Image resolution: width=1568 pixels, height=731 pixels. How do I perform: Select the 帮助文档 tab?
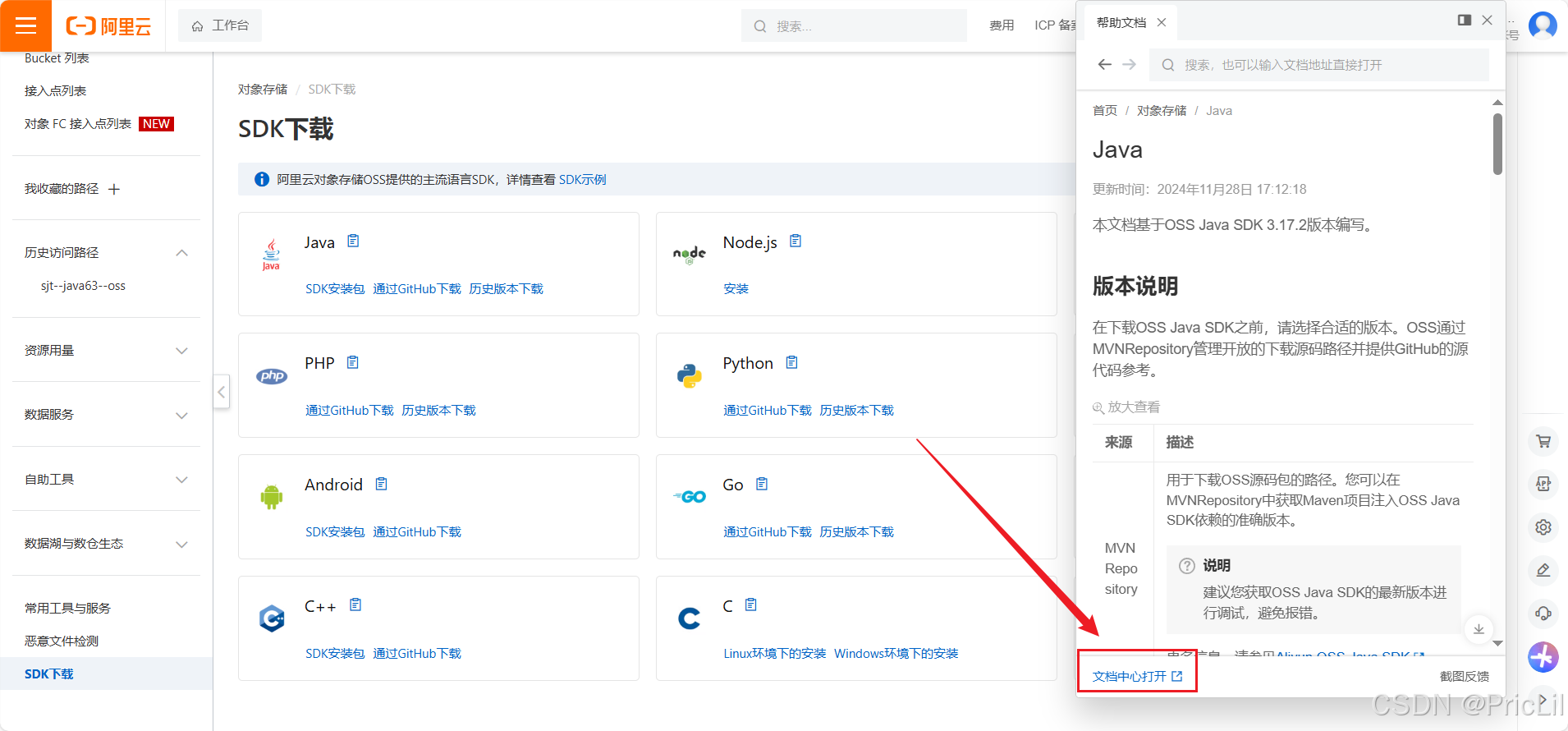point(1121,22)
